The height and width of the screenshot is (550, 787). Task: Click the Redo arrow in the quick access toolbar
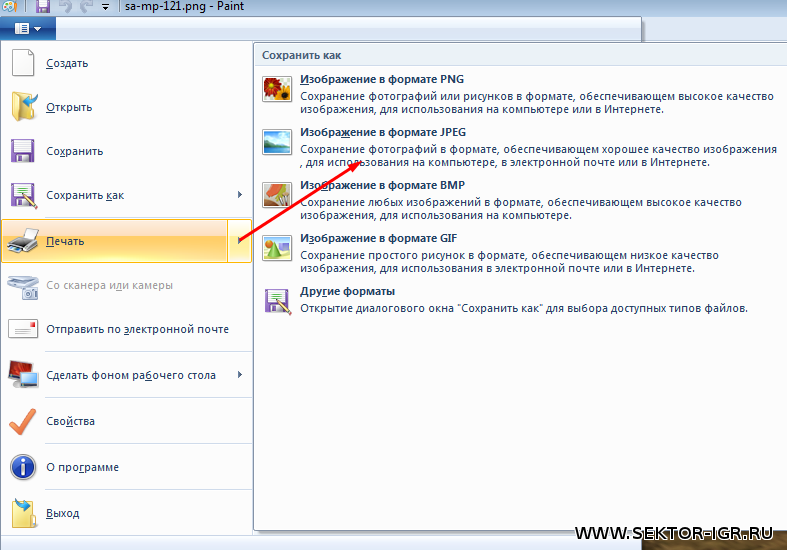tap(86, 7)
